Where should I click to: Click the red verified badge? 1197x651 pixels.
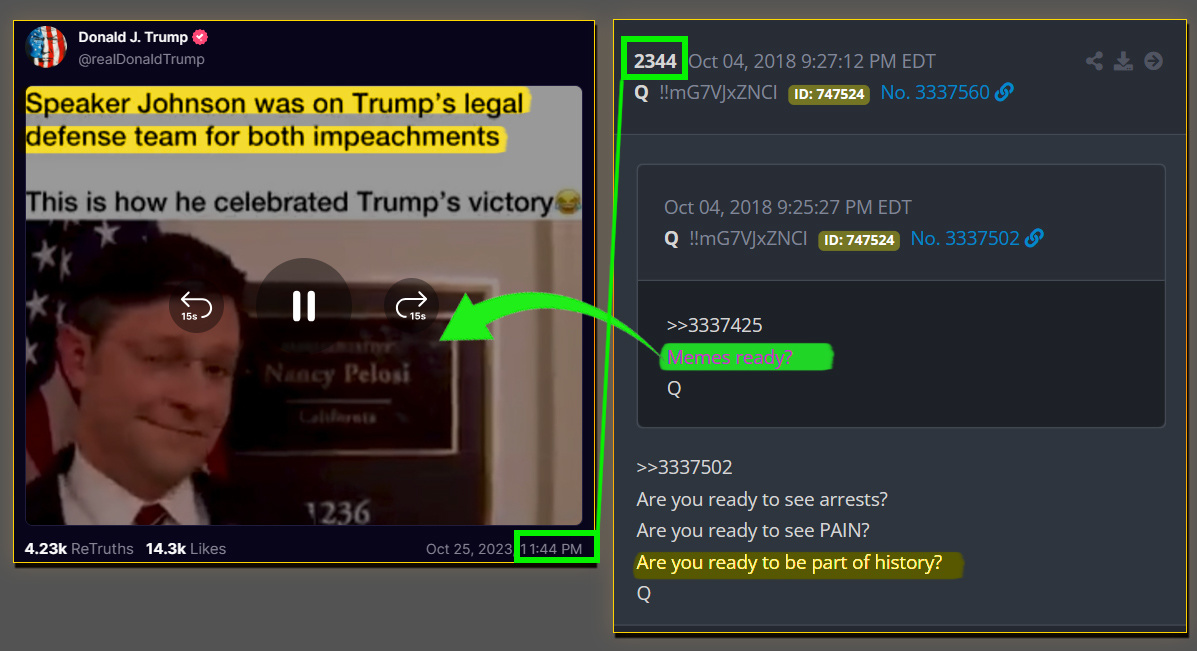coord(200,37)
